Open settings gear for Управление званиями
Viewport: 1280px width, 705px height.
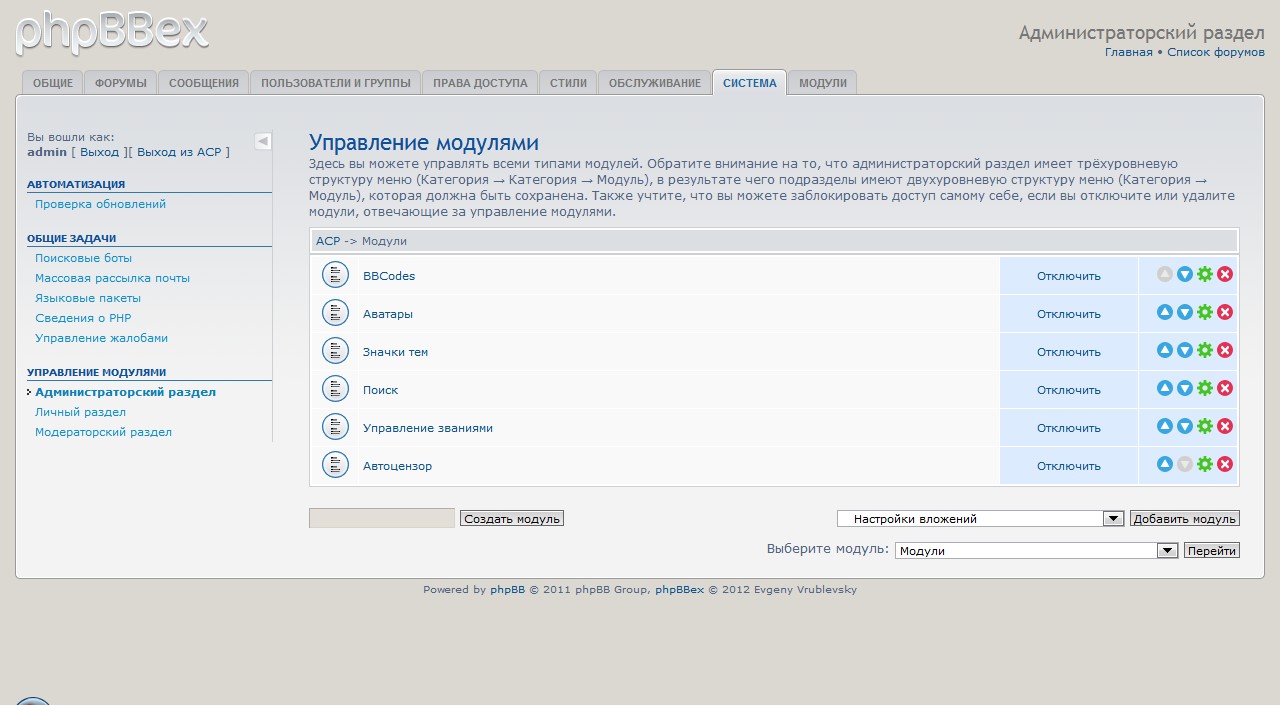(x=1204, y=426)
